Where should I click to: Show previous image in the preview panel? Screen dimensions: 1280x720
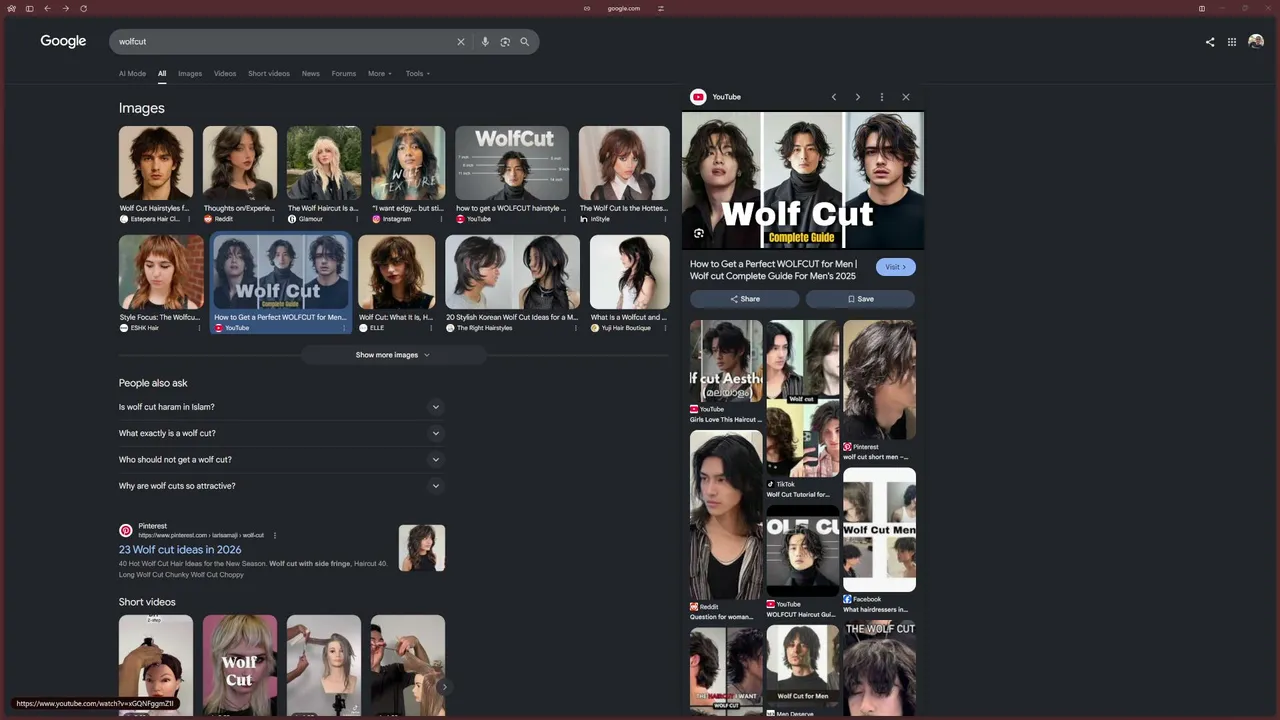click(x=834, y=97)
